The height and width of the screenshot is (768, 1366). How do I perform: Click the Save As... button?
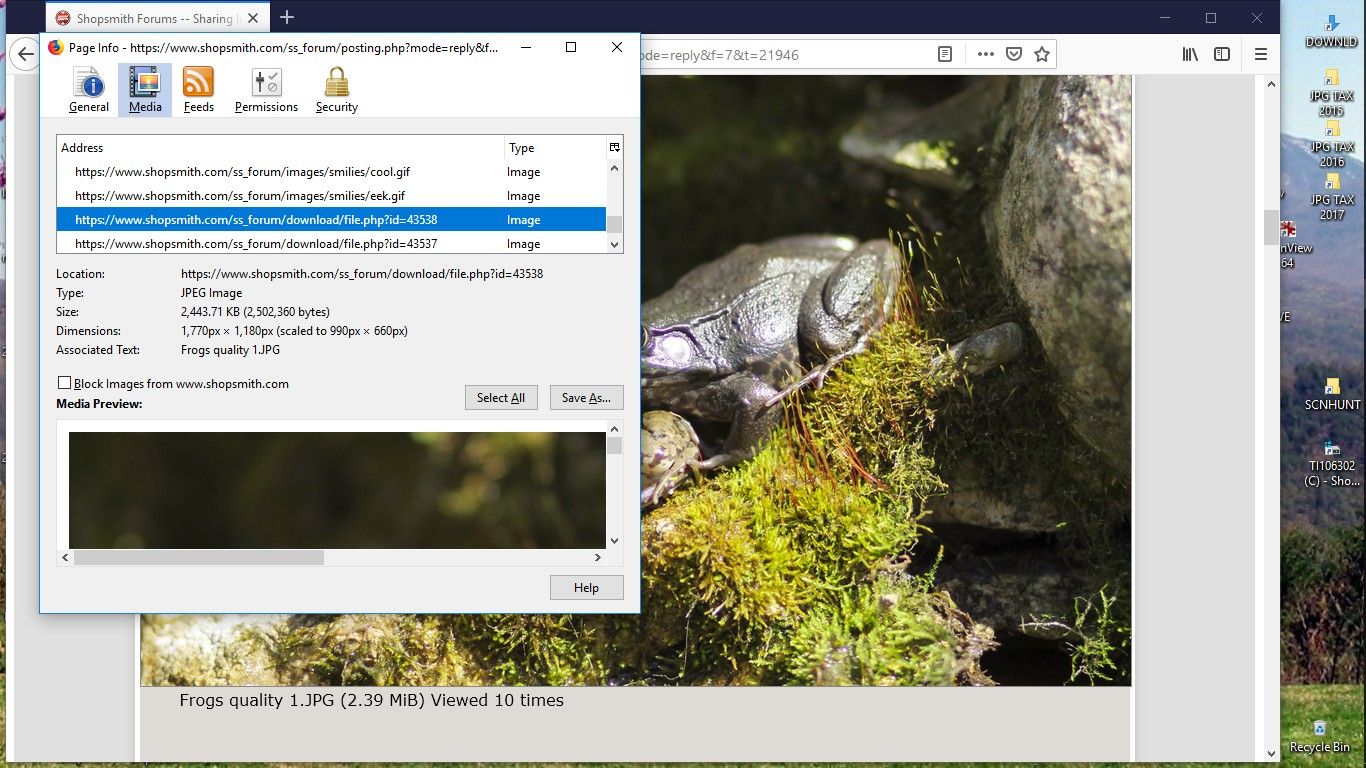[587, 397]
